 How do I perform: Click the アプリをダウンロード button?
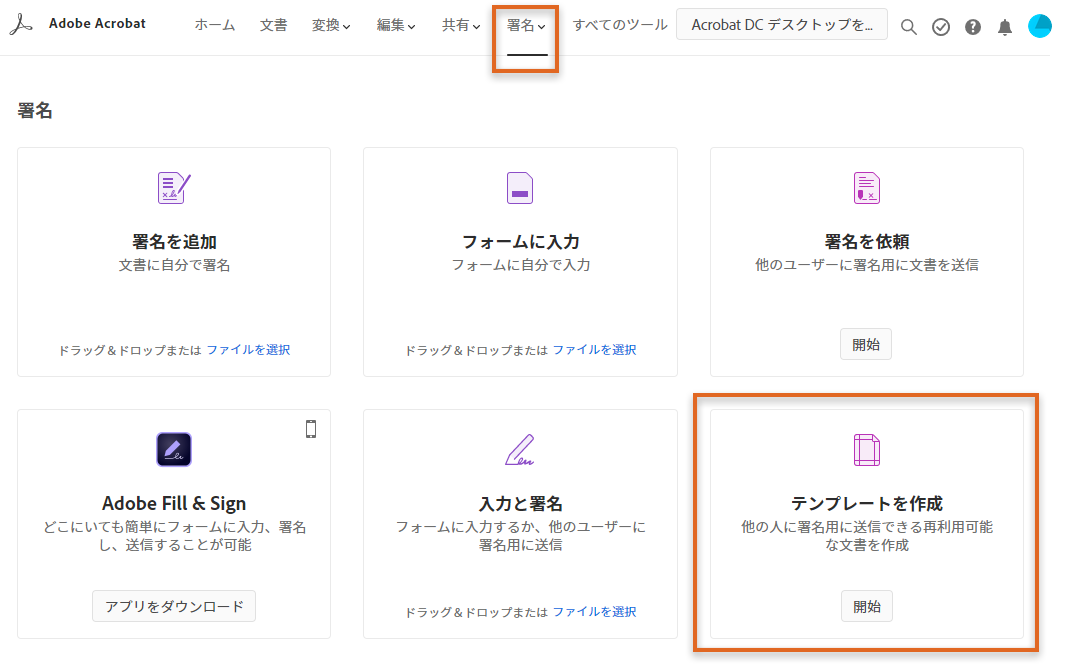tap(173, 605)
